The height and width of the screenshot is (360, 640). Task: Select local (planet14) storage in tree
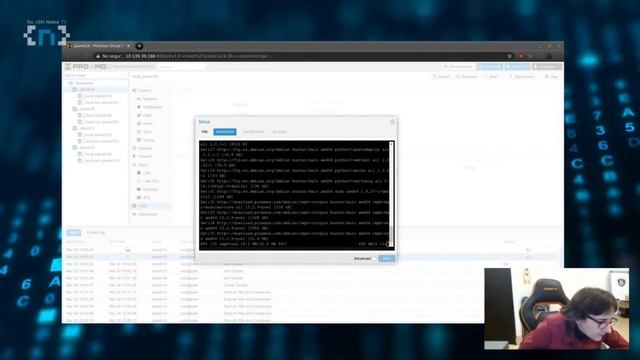[95, 96]
